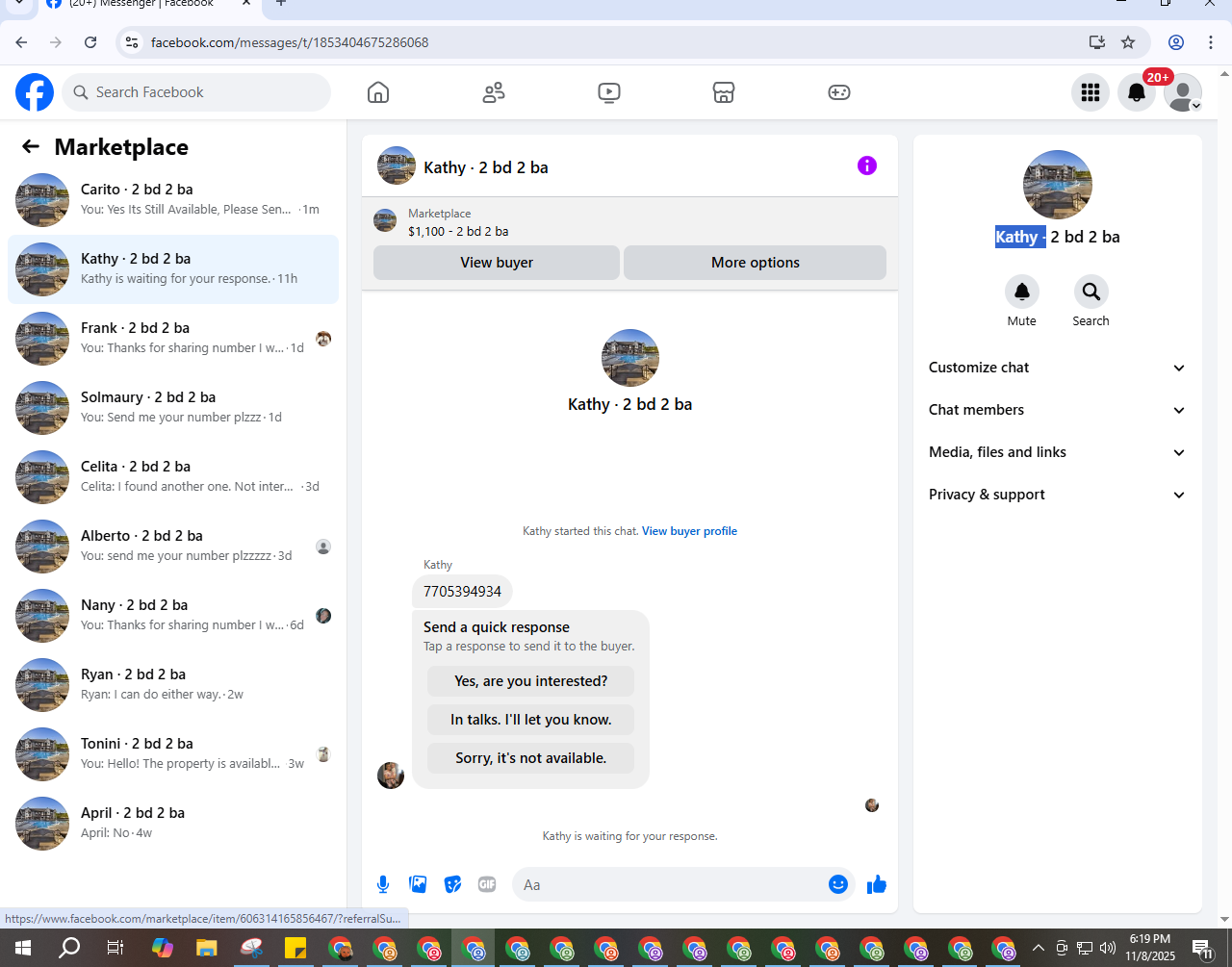Open the Chrome tab search dropdown
The height and width of the screenshot is (967, 1232).
[x=18, y=3]
